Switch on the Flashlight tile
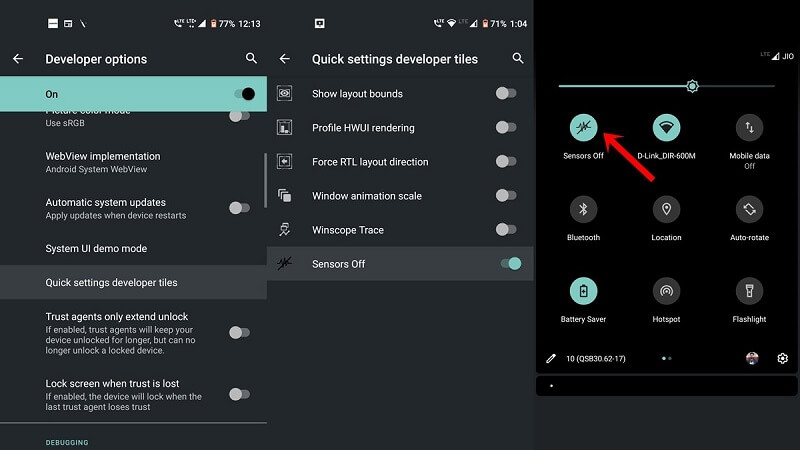The width and height of the screenshot is (800, 450). (x=749, y=291)
